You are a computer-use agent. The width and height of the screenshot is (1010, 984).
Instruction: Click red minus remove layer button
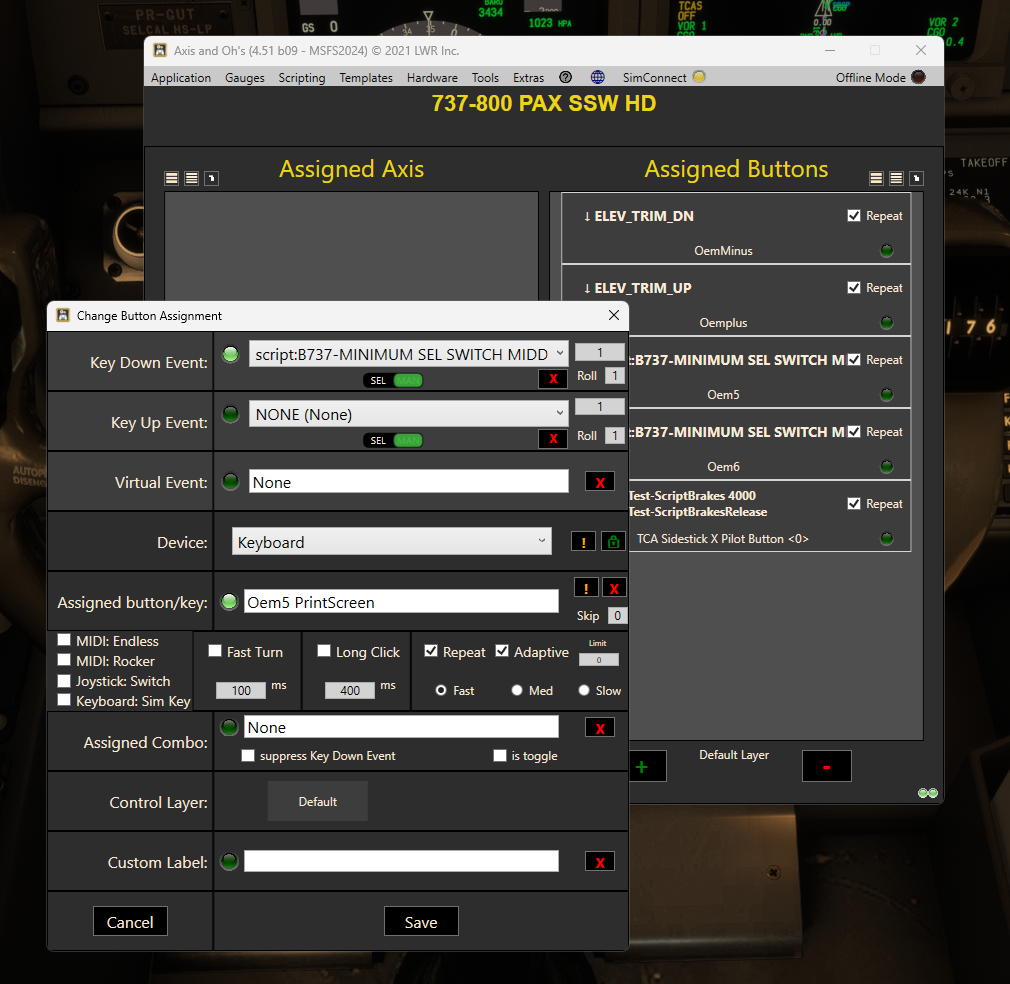pos(826,766)
